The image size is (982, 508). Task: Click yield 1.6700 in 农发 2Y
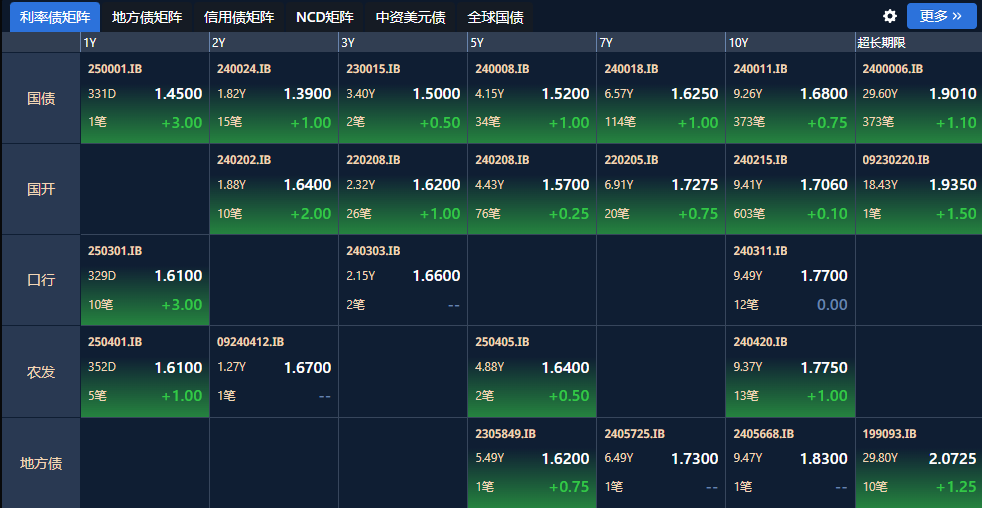(308, 368)
